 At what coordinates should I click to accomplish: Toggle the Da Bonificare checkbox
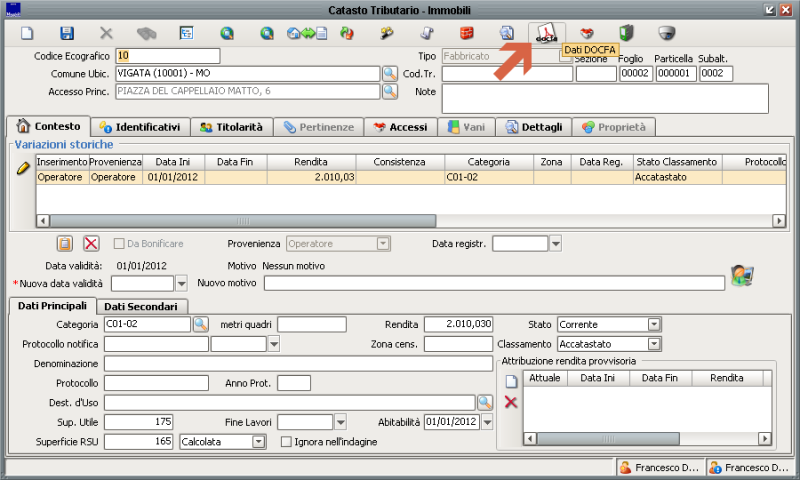(120, 243)
